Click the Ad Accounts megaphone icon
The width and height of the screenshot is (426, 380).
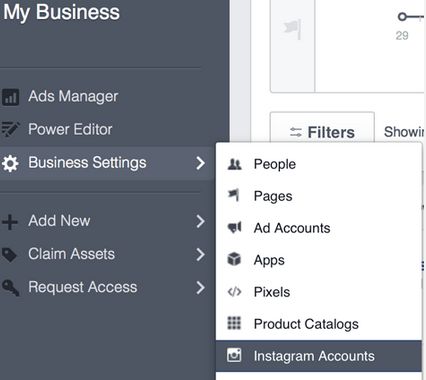point(234,228)
